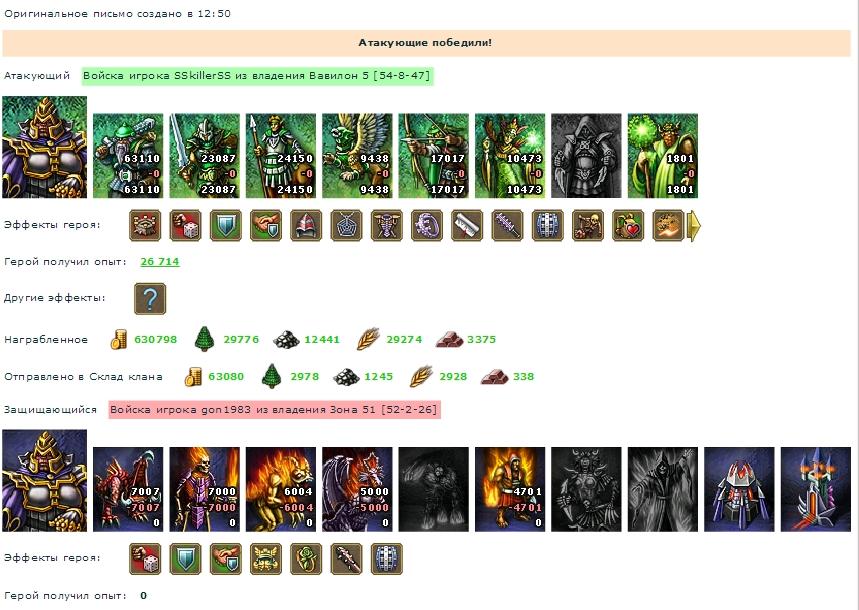Viewport: 859px width, 610px height.
Task: Click the attacker's dice luck effect icon
Action: tap(185, 225)
